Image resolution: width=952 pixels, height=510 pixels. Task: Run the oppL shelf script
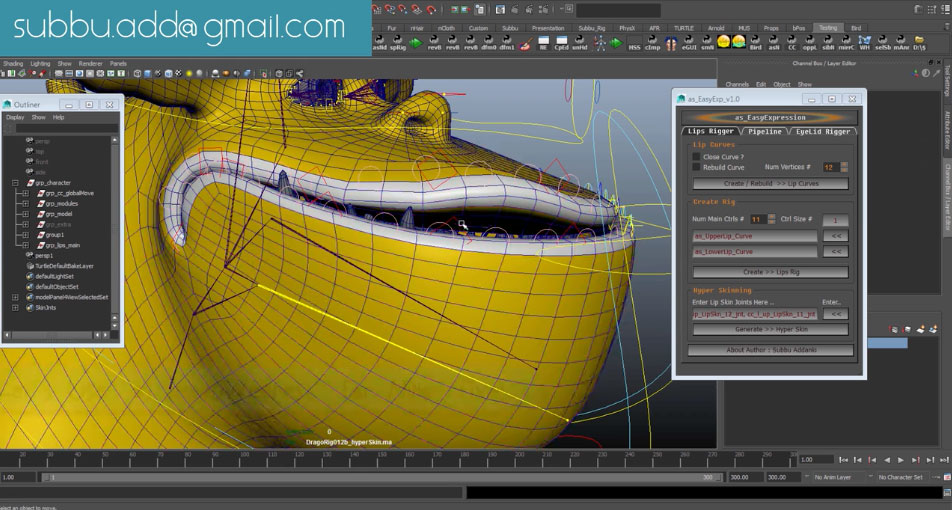point(810,42)
